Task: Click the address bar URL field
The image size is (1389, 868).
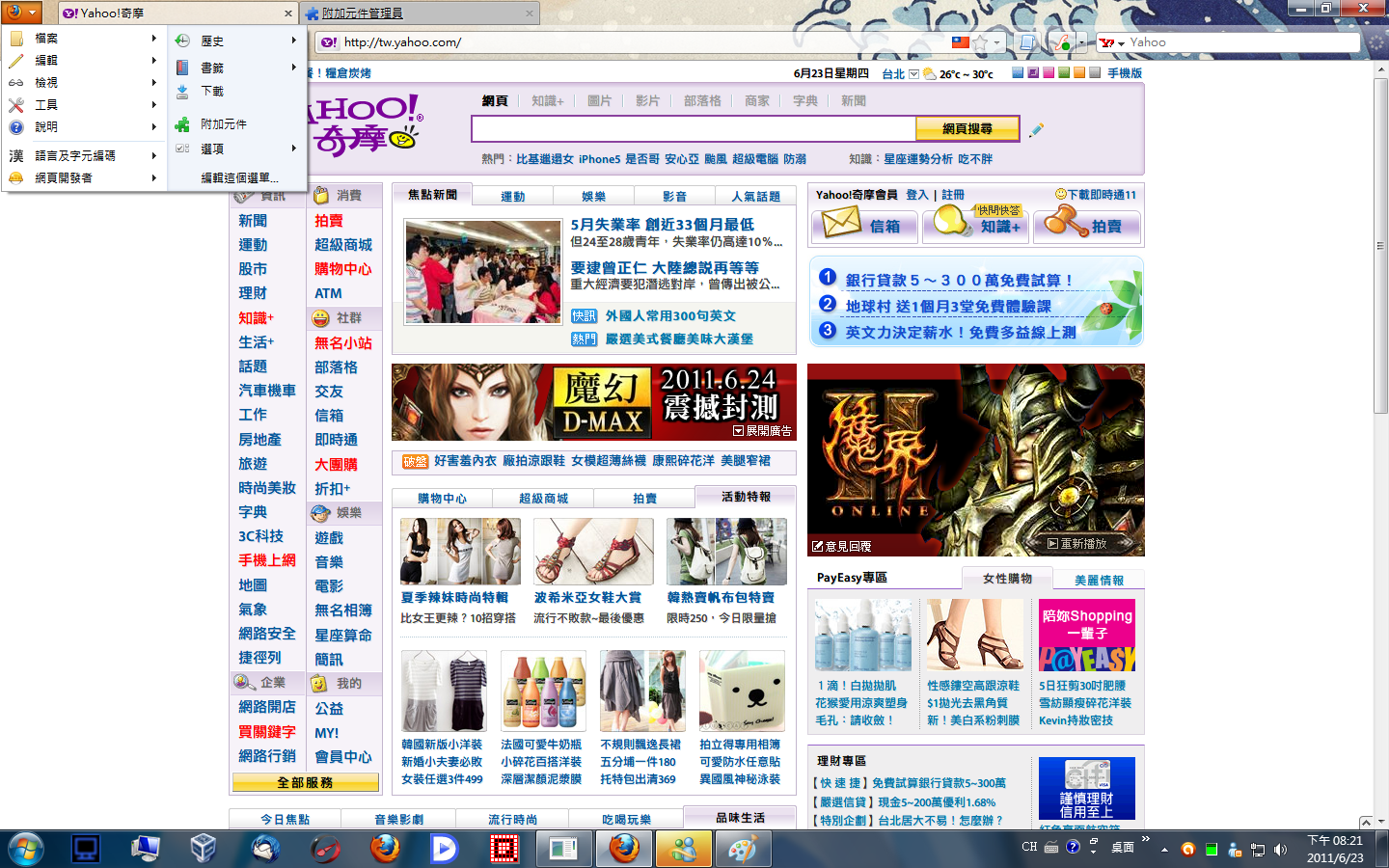Action: pyautogui.click(x=644, y=42)
